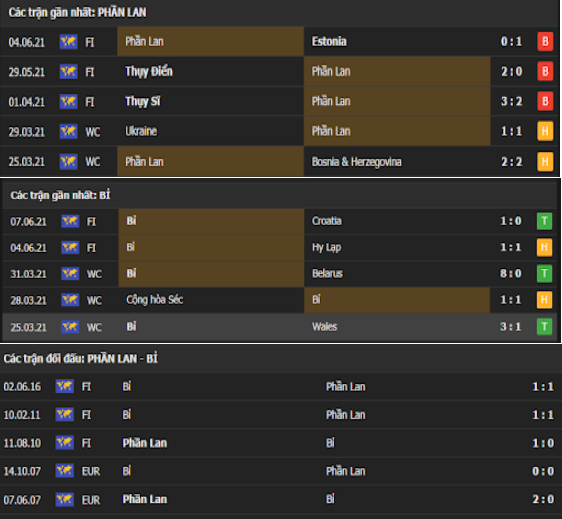Click the flag icon on 02.06.16 head-to-head row
562x519 pixels.
65,386
